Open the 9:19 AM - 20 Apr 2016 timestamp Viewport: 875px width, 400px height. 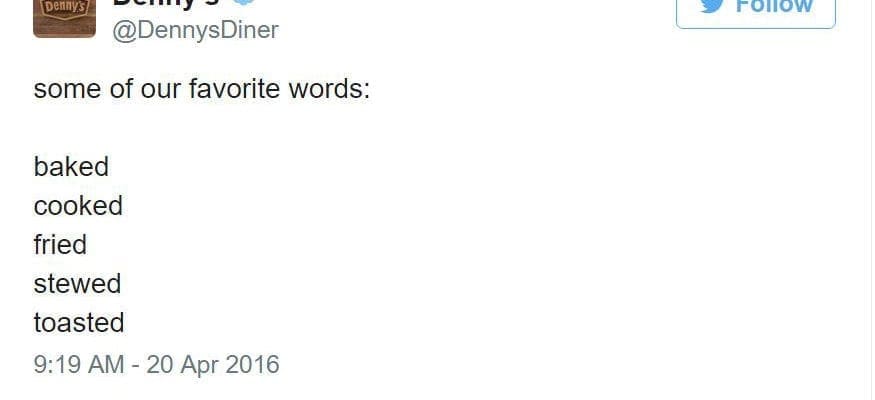point(156,364)
